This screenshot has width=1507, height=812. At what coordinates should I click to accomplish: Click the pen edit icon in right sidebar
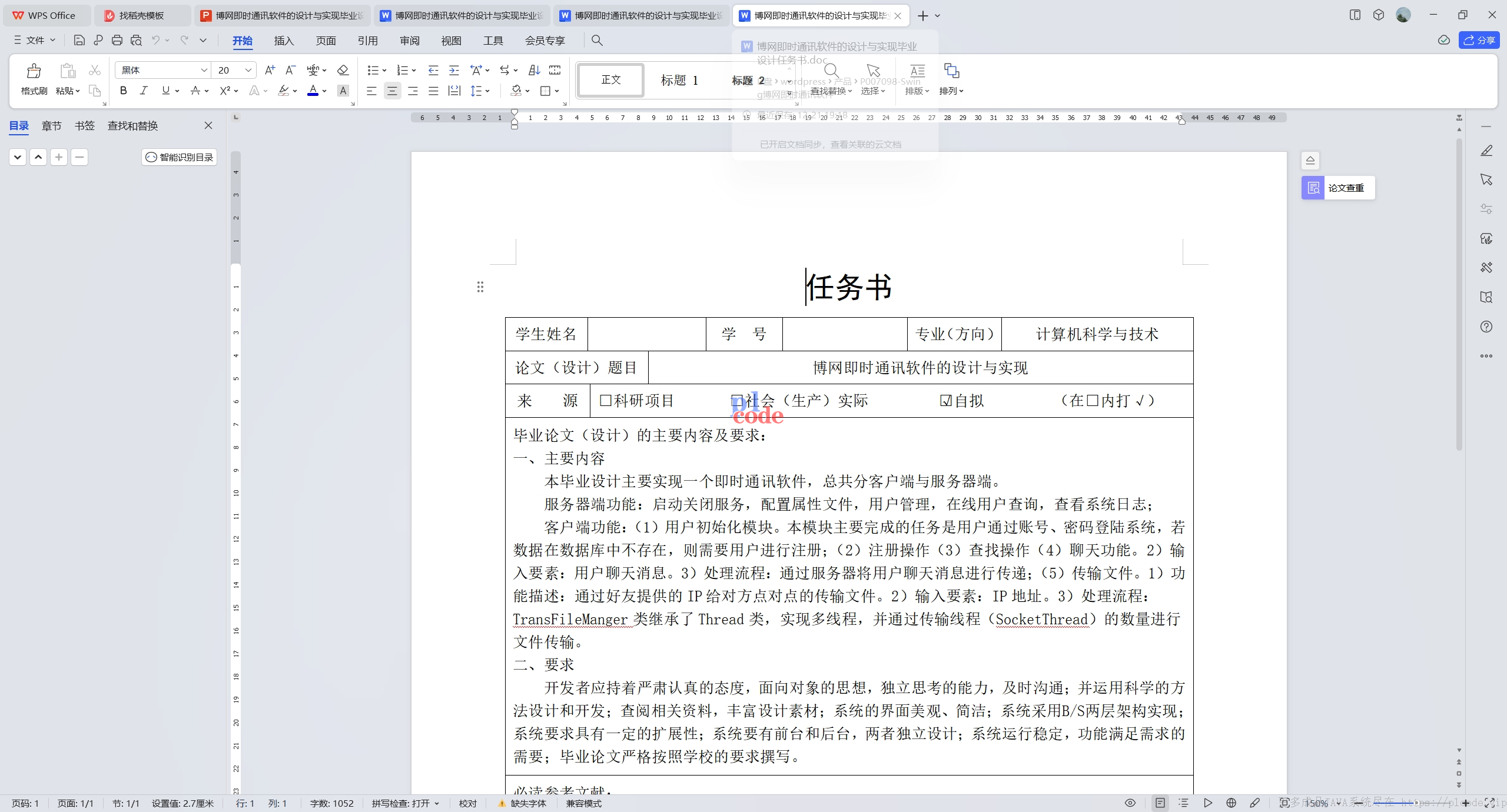1486,151
